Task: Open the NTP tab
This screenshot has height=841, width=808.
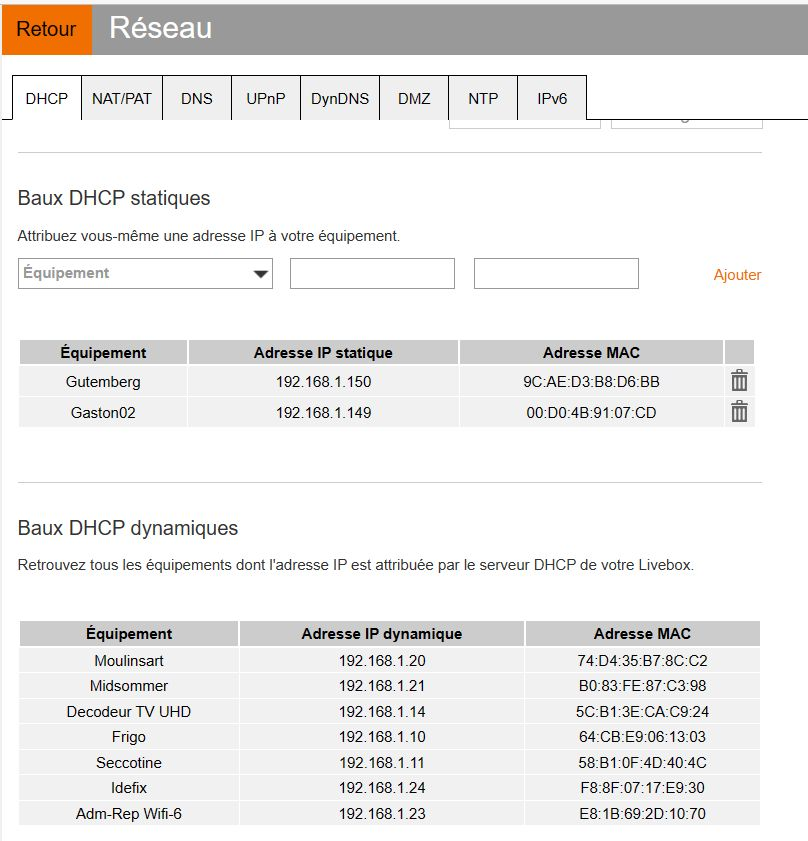Action: tap(483, 99)
